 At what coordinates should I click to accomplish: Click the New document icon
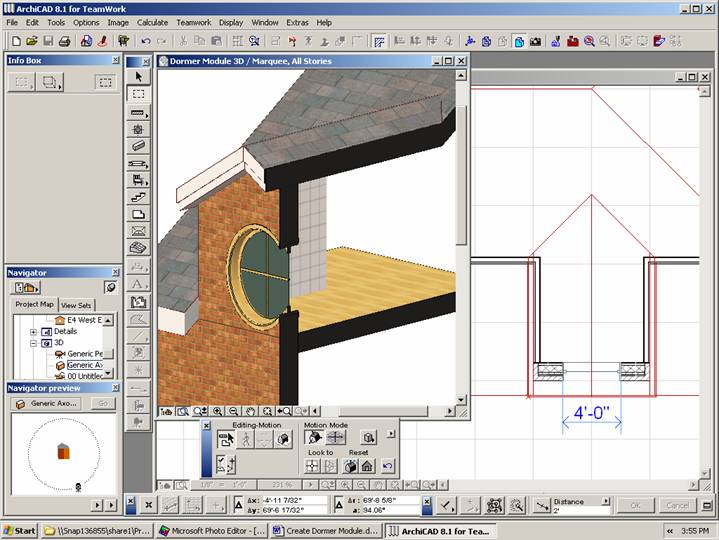[16, 41]
